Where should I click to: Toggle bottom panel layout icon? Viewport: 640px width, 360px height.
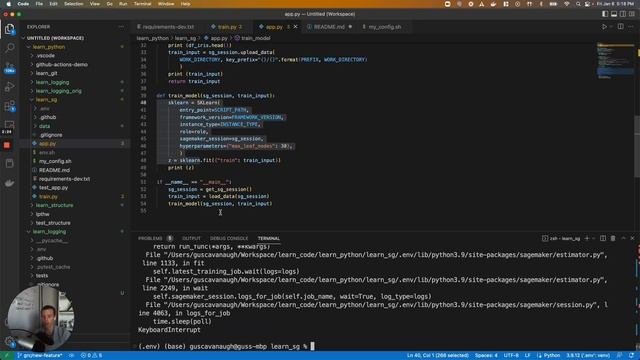614,14
